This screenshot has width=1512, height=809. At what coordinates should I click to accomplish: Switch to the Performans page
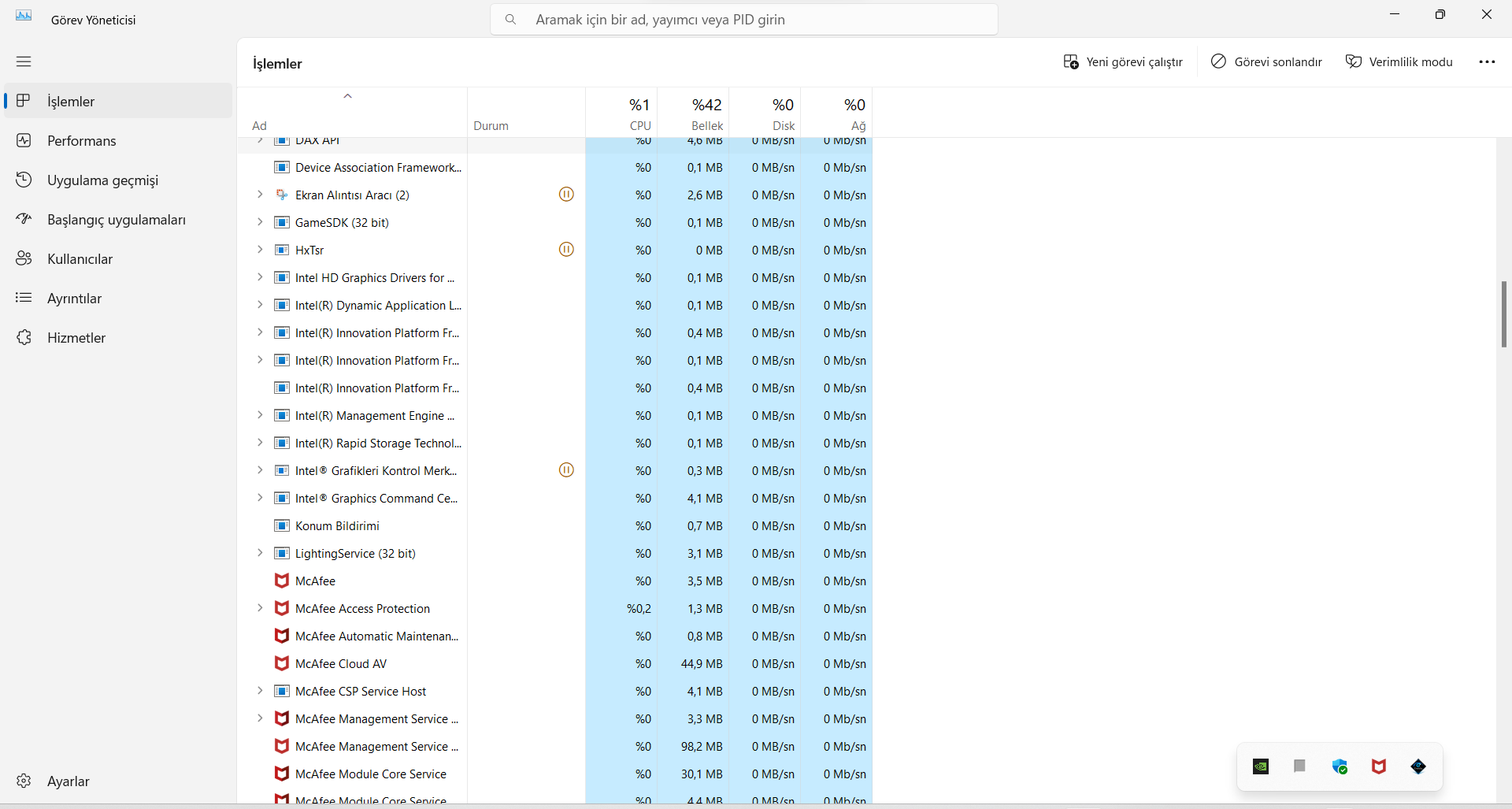tap(118, 140)
